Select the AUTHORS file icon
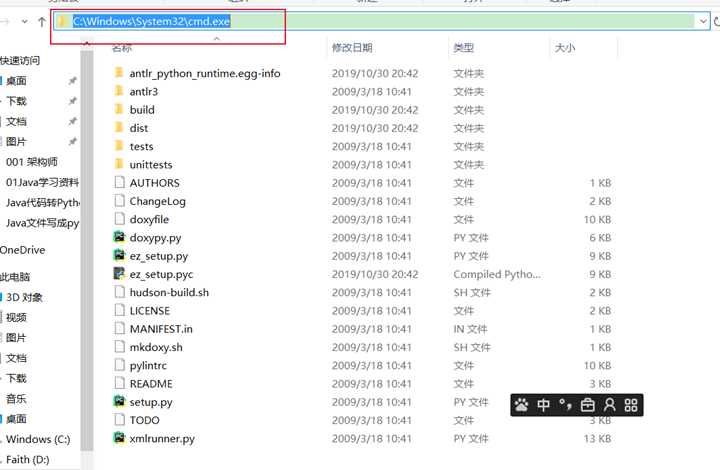Screen dimensions: 720x470 click(119, 182)
